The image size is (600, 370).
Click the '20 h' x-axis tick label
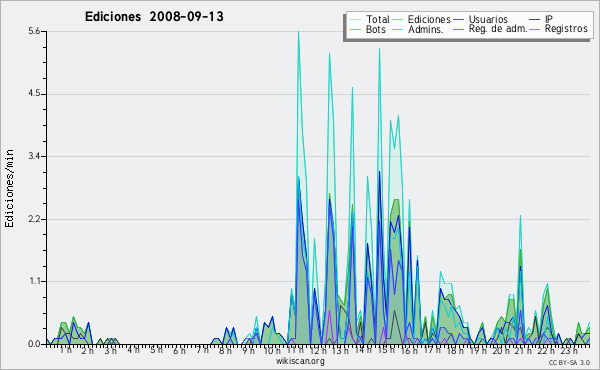pyautogui.click(x=501, y=350)
